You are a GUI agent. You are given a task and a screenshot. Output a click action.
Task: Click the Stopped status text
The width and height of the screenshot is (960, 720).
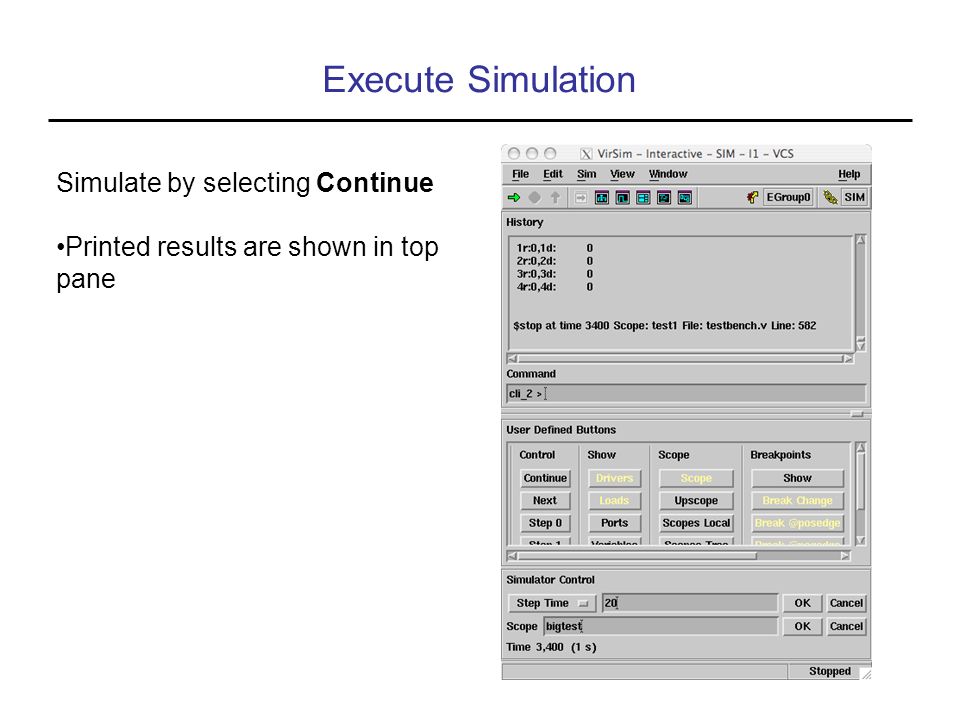pyautogui.click(x=830, y=672)
